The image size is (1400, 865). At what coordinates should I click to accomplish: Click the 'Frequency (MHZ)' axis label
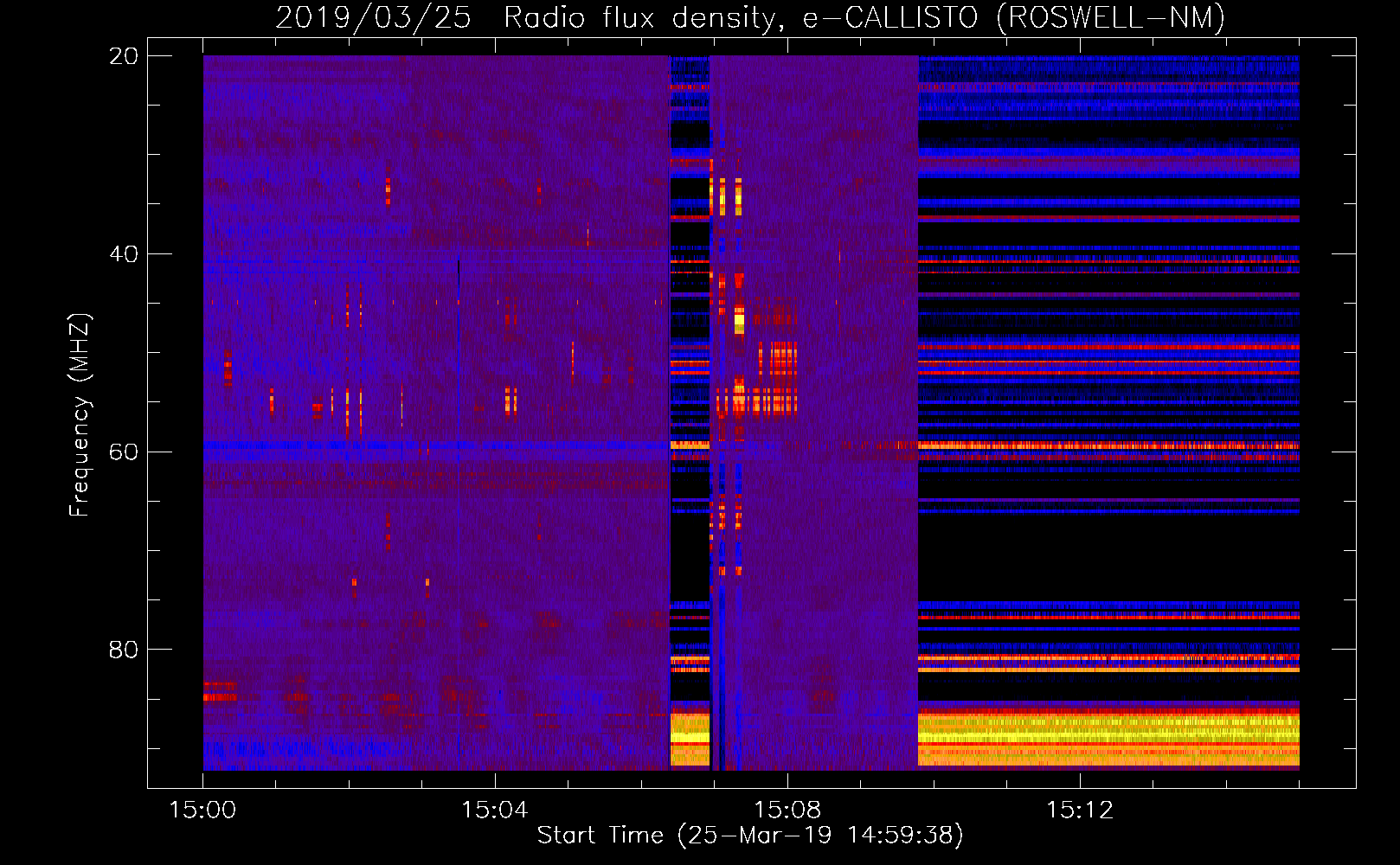coord(80,415)
